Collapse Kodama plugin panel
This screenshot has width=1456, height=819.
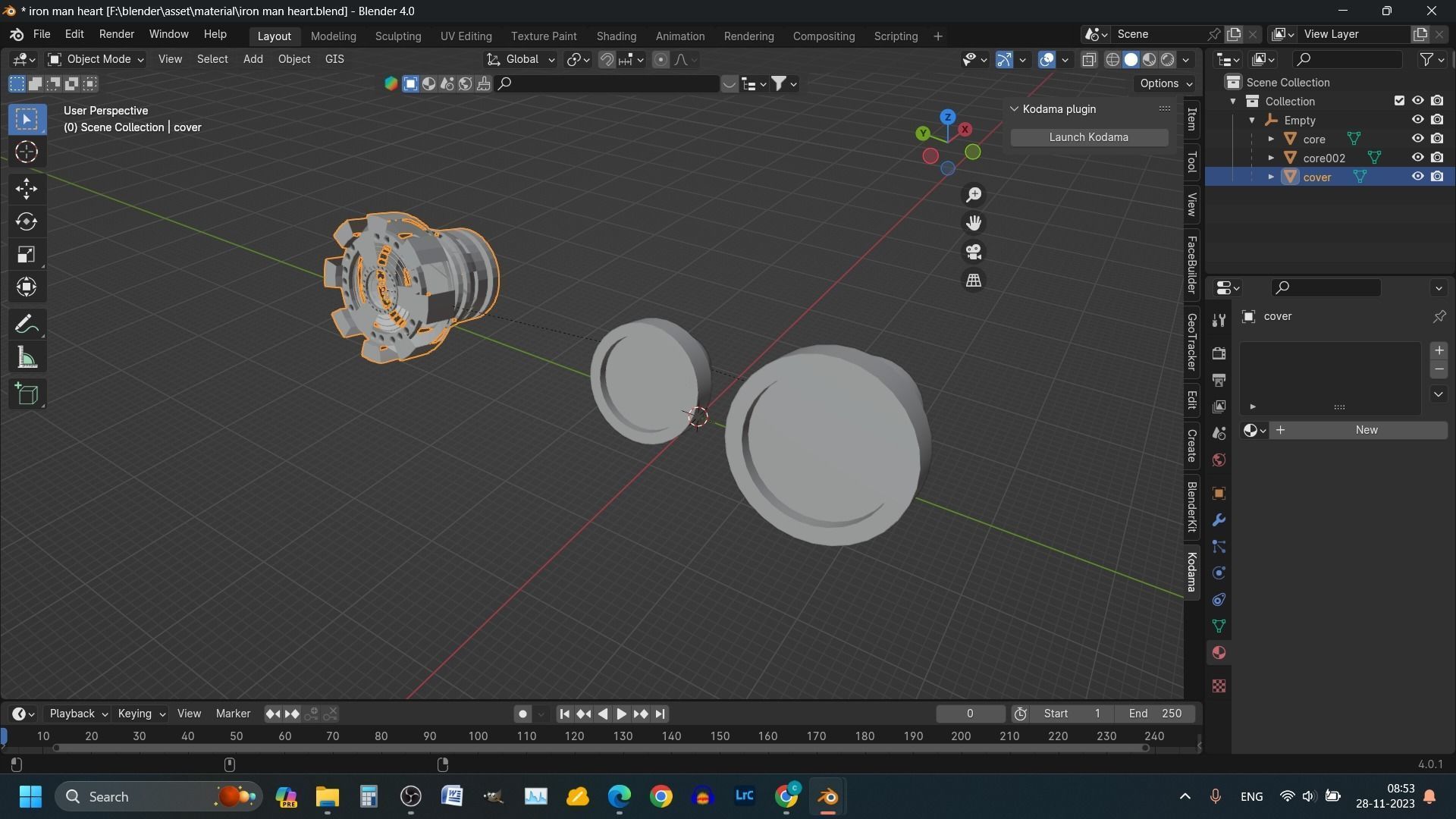click(1014, 109)
